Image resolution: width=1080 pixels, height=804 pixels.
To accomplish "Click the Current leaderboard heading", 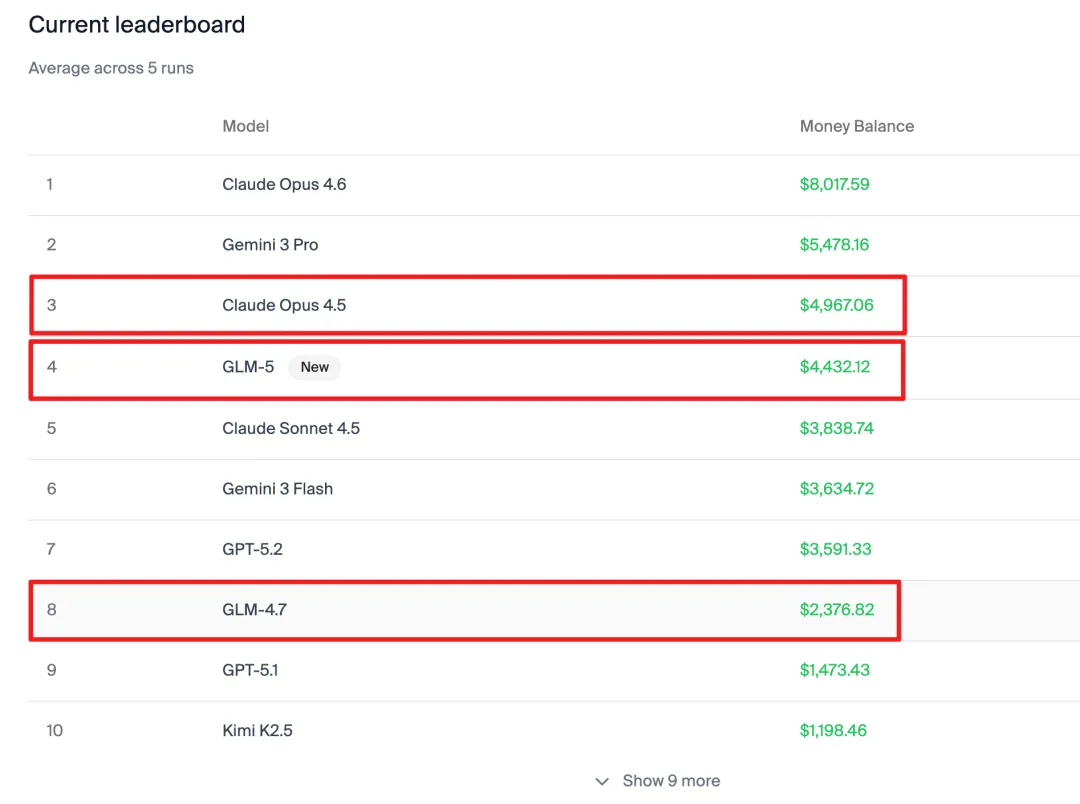I will (x=137, y=25).
